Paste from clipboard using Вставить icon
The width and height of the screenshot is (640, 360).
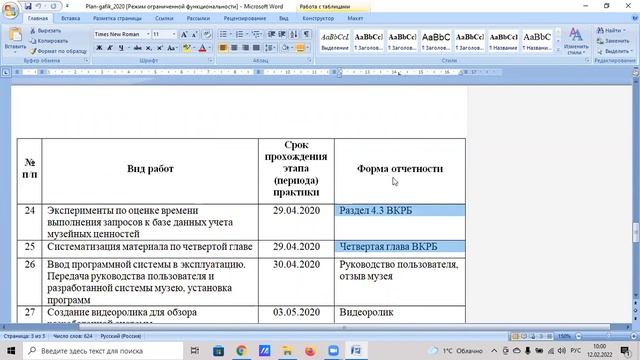click(x=15, y=35)
